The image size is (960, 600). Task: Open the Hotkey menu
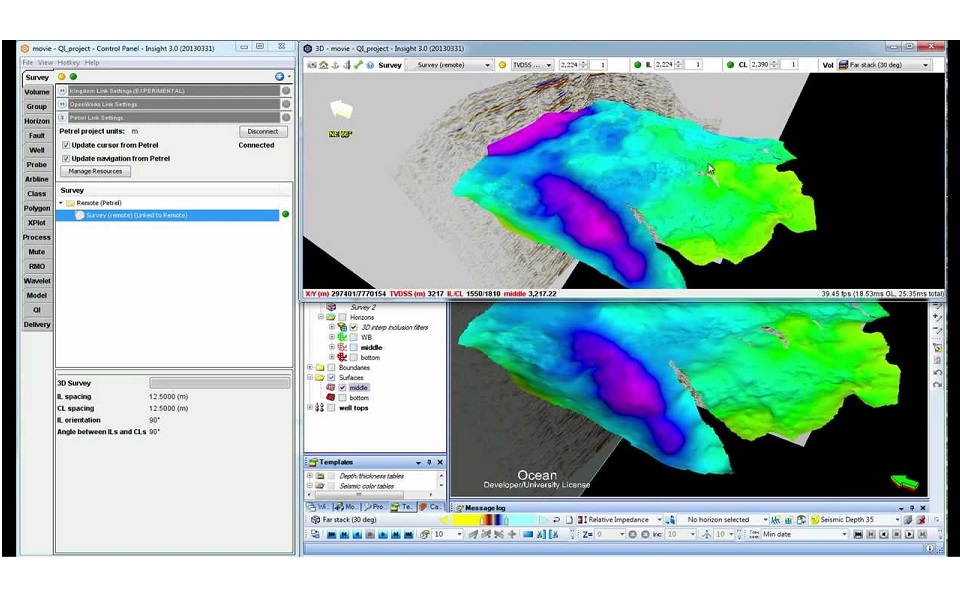tap(69, 63)
